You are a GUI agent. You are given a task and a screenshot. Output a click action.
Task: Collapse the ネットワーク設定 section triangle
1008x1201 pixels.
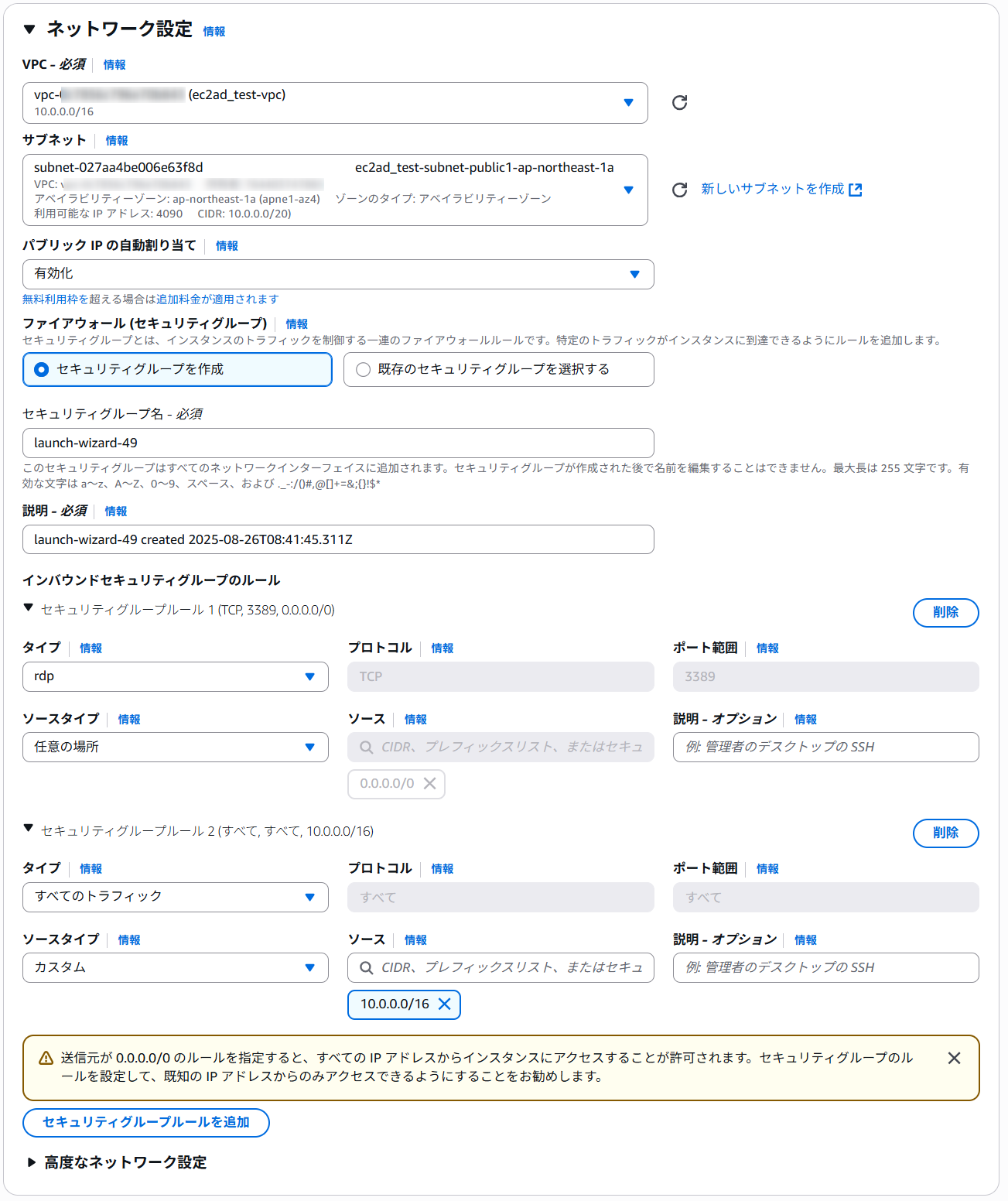[x=29, y=29]
